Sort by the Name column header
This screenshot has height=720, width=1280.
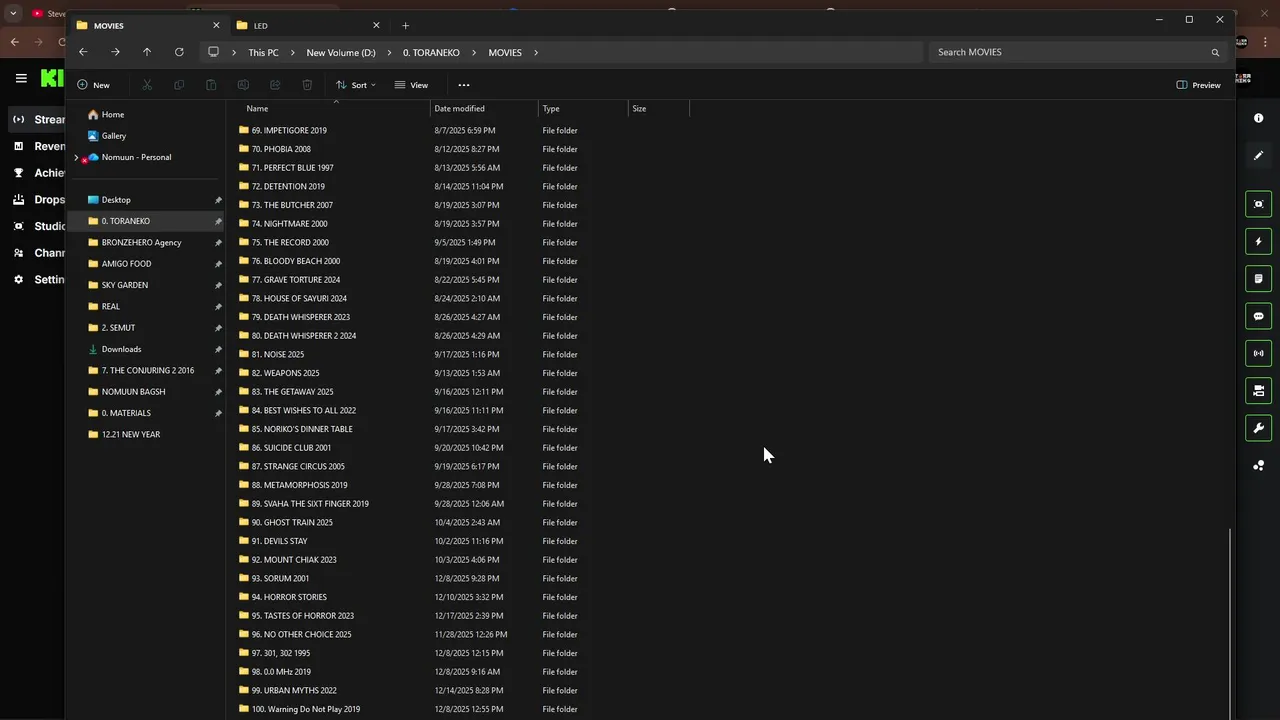click(257, 108)
